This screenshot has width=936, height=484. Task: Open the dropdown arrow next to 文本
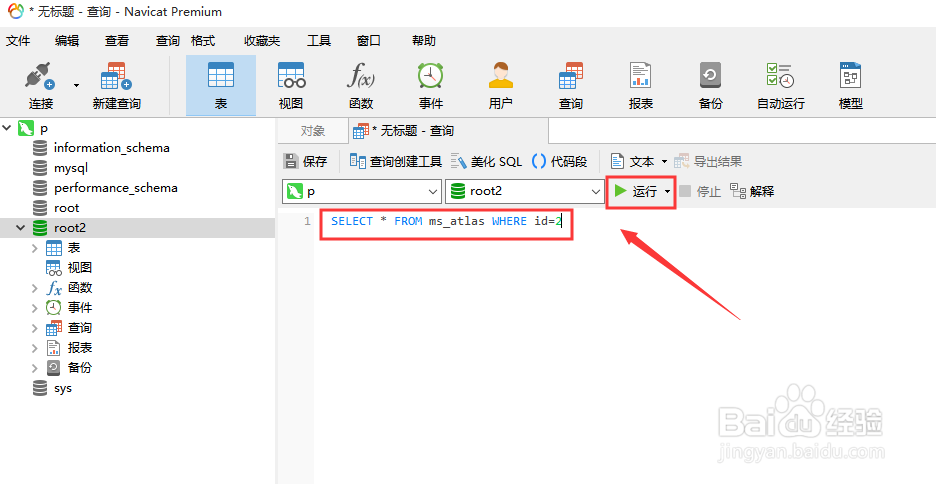664,162
